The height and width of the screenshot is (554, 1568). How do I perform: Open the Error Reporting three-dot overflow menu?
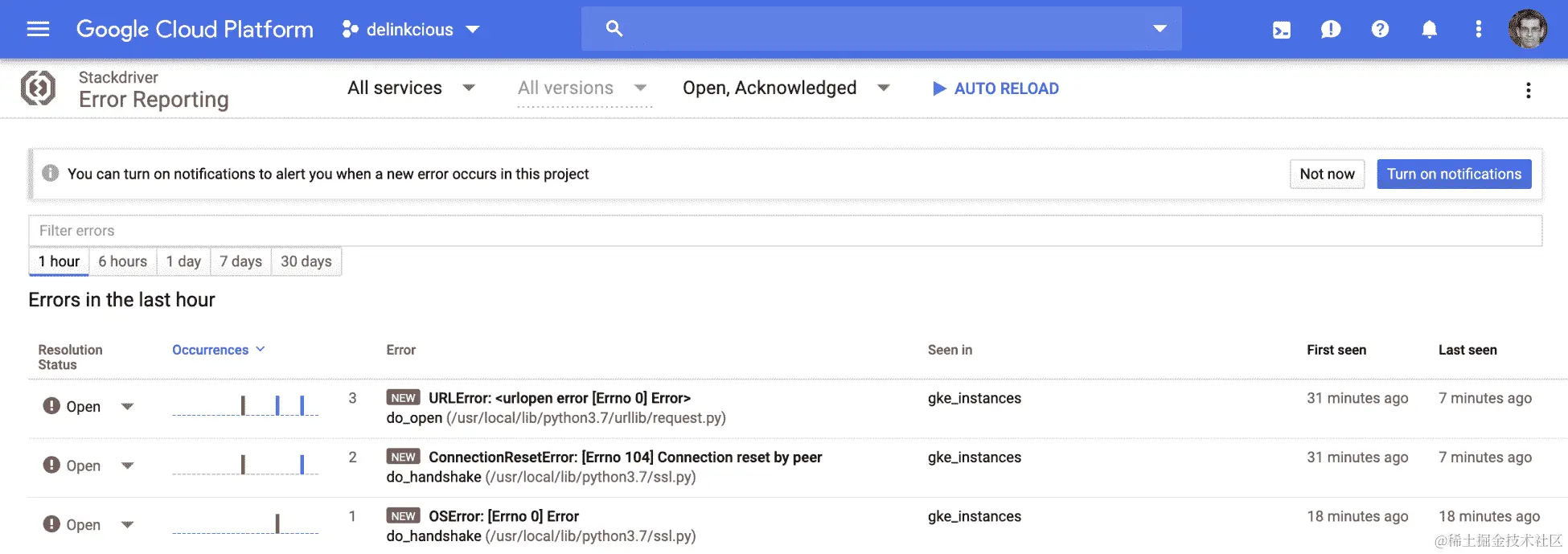pyautogui.click(x=1528, y=90)
